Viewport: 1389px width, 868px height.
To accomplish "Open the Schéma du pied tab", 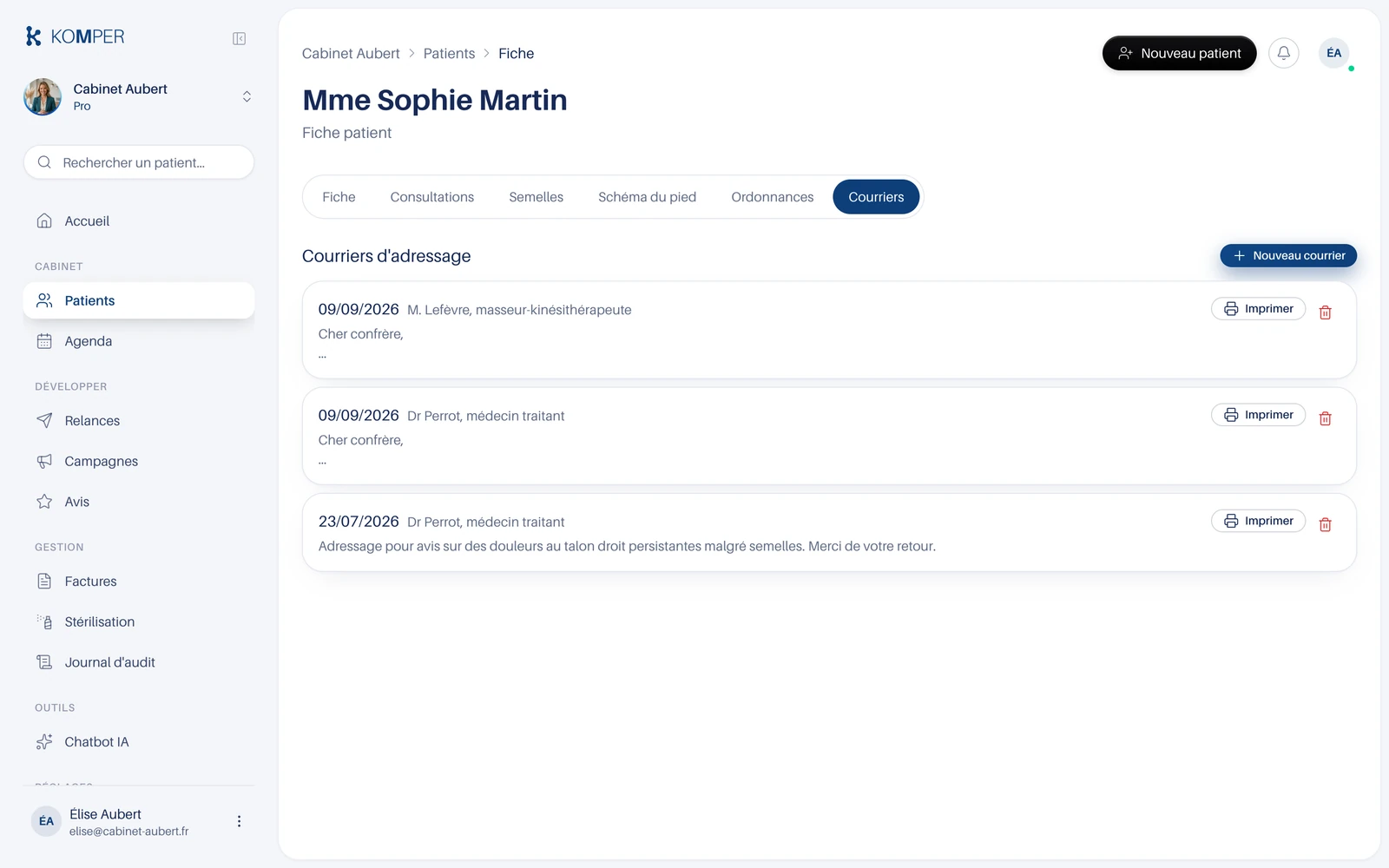I will [x=647, y=197].
